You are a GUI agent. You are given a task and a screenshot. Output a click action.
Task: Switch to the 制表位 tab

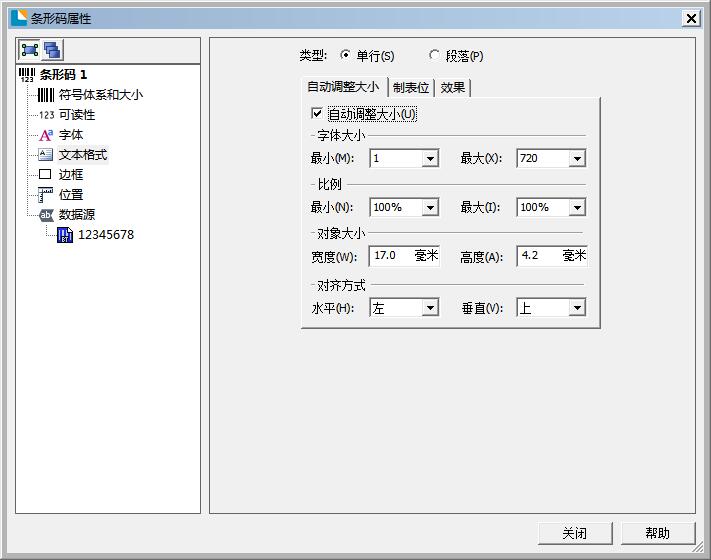tap(411, 88)
